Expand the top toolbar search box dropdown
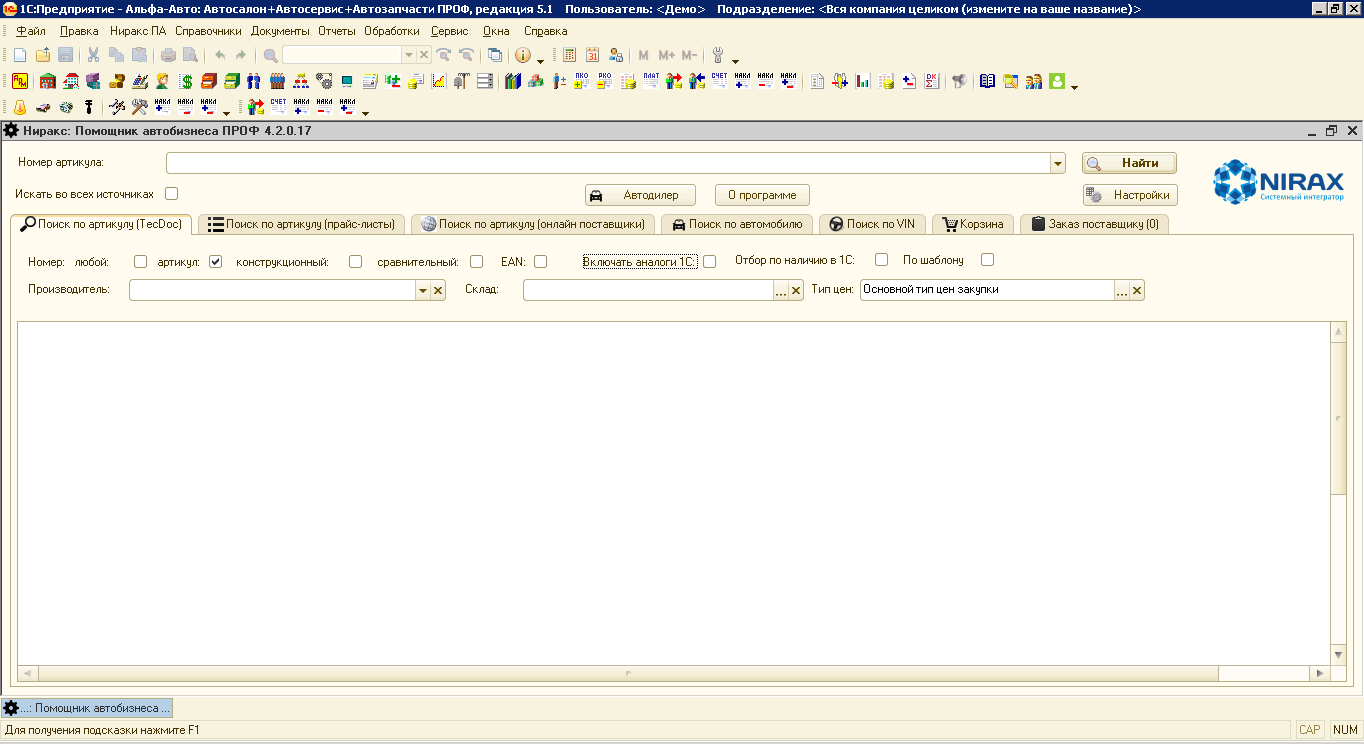 click(x=408, y=55)
